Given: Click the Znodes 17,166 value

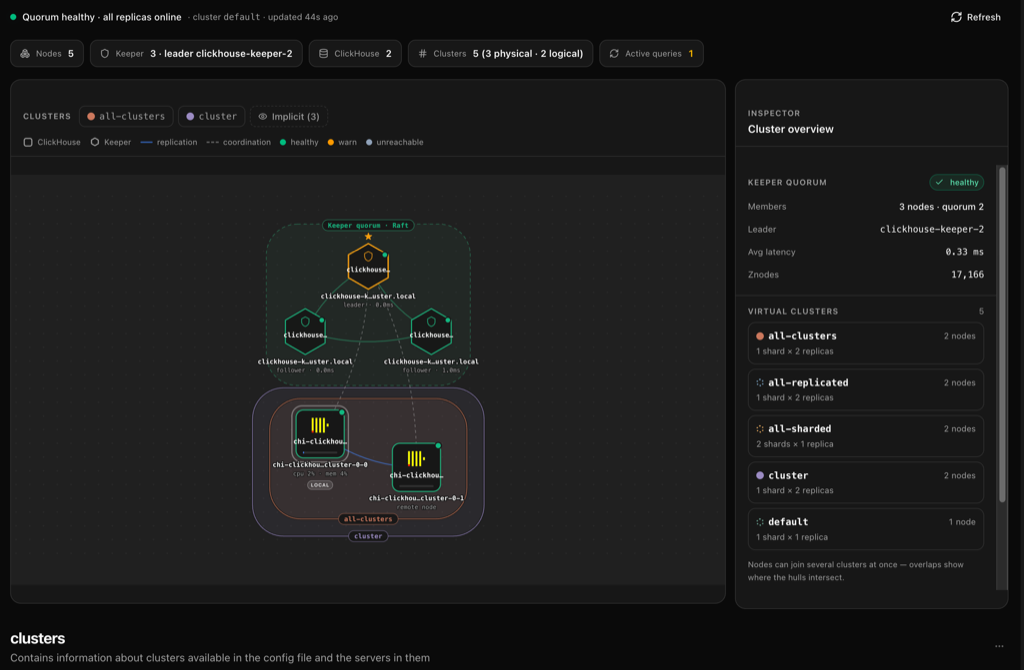Looking at the screenshot, I should coord(967,275).
